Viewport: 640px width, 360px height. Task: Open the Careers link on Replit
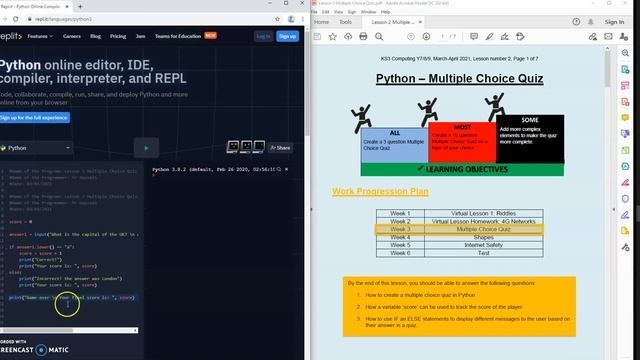[x=72, y=36]
